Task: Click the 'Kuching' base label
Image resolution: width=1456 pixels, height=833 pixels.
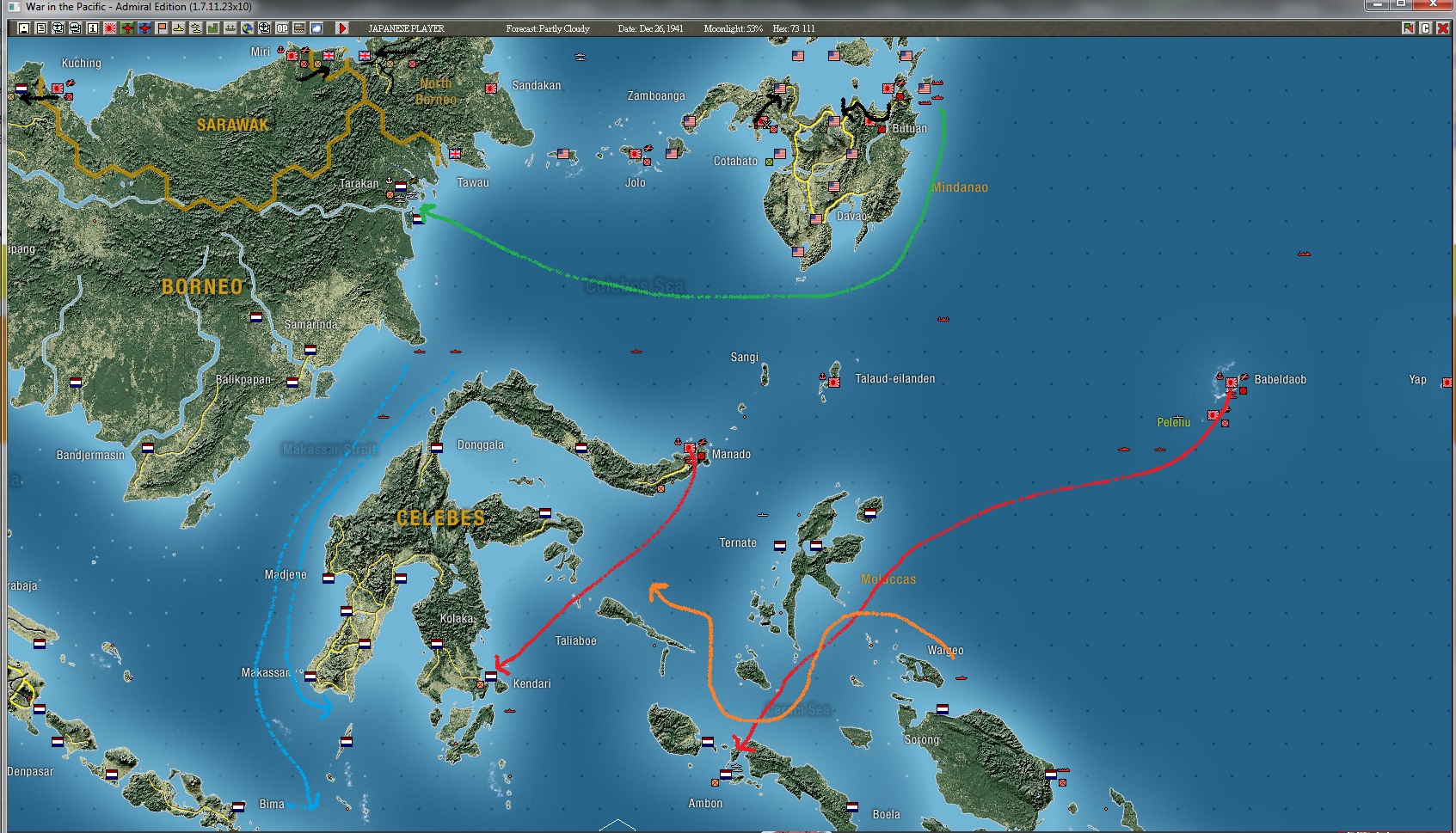Action: (82, 63)
